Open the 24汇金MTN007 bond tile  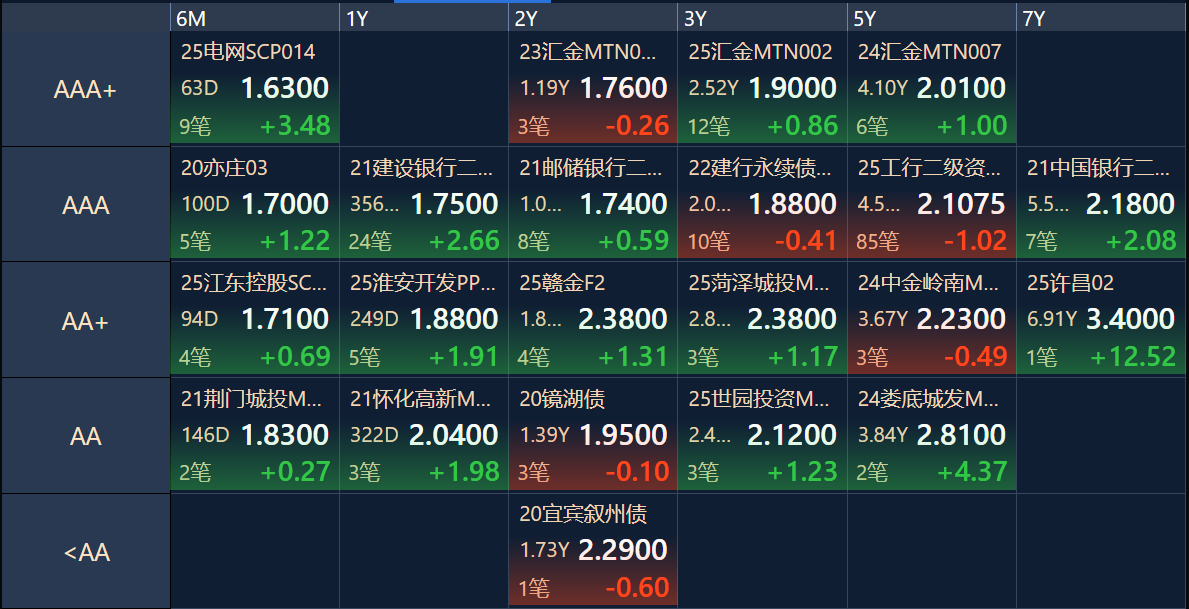click(x=932, y=89)
